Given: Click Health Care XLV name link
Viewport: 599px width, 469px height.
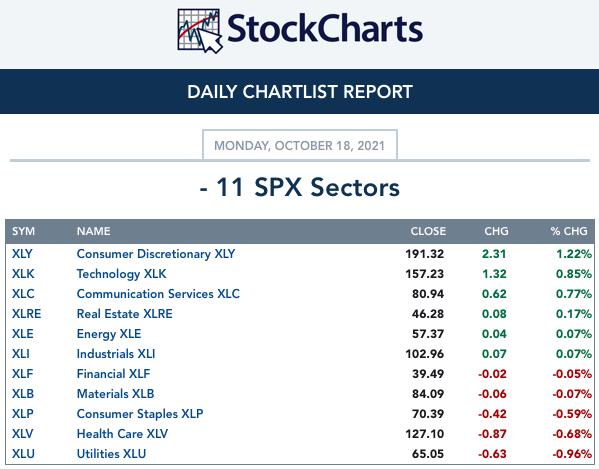Looking at the screenshot, I should pyautogui.click(x=122, y=434).
